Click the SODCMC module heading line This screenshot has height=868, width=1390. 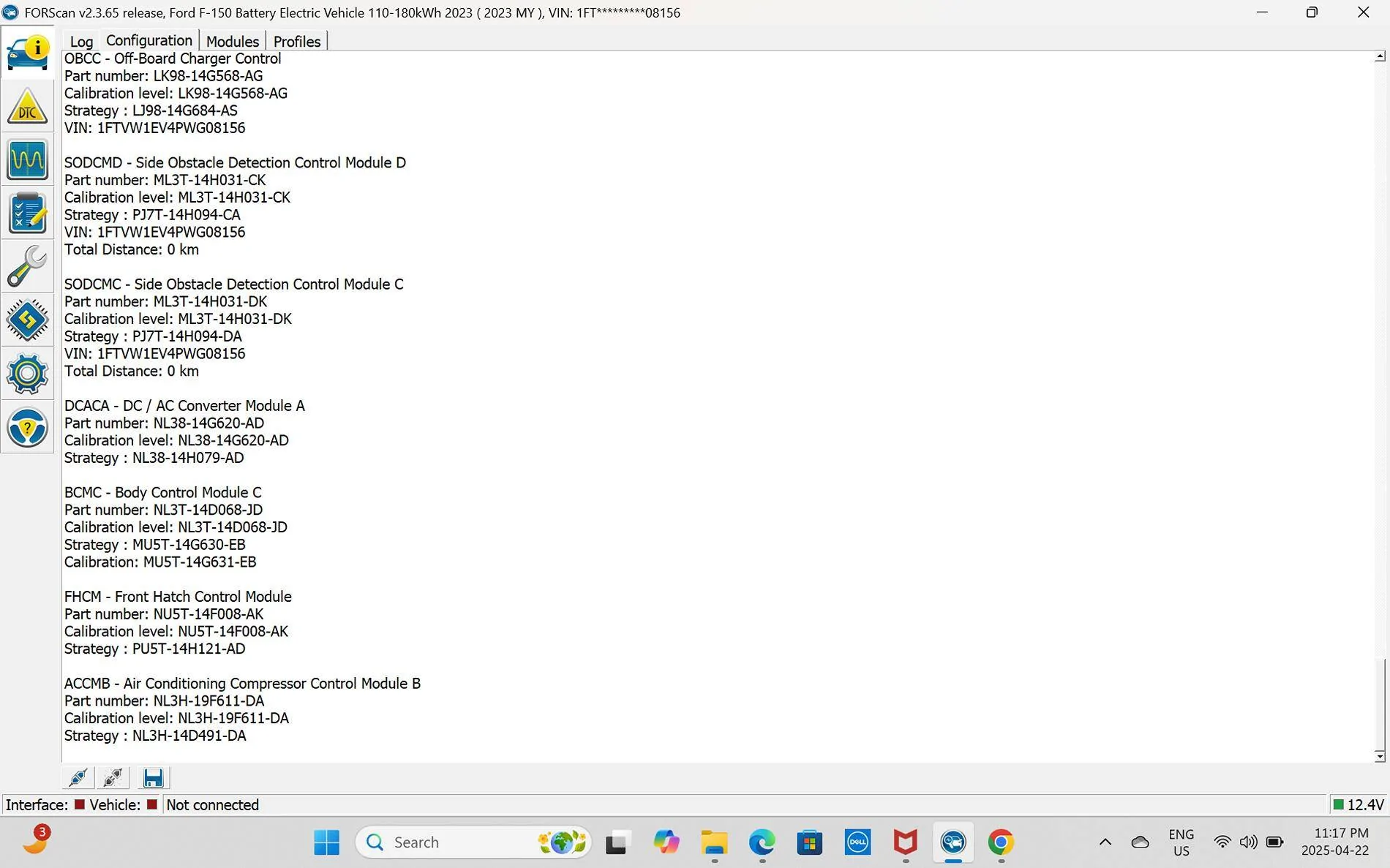coord(233,284)
